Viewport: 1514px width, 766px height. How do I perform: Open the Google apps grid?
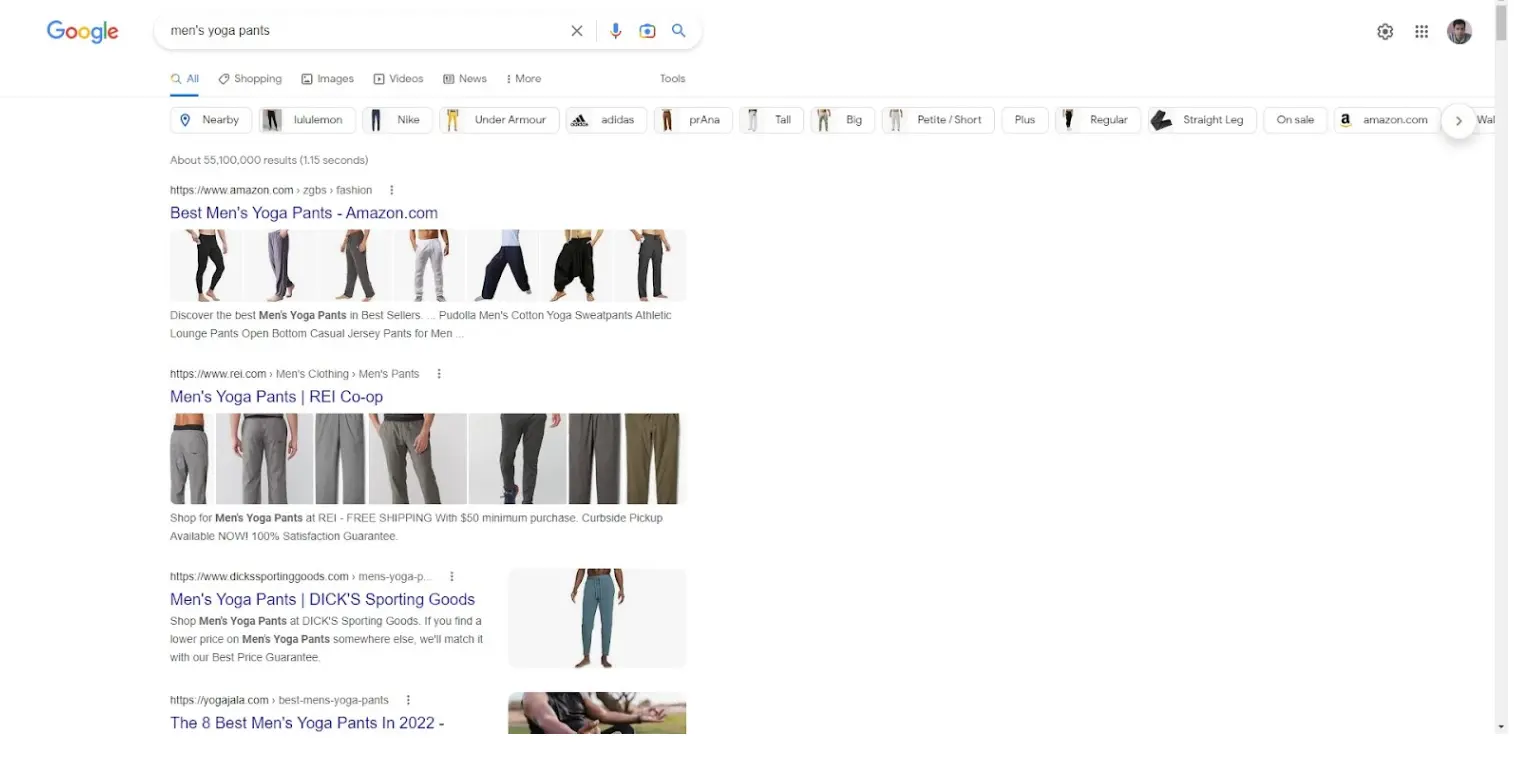(1420, 31)
